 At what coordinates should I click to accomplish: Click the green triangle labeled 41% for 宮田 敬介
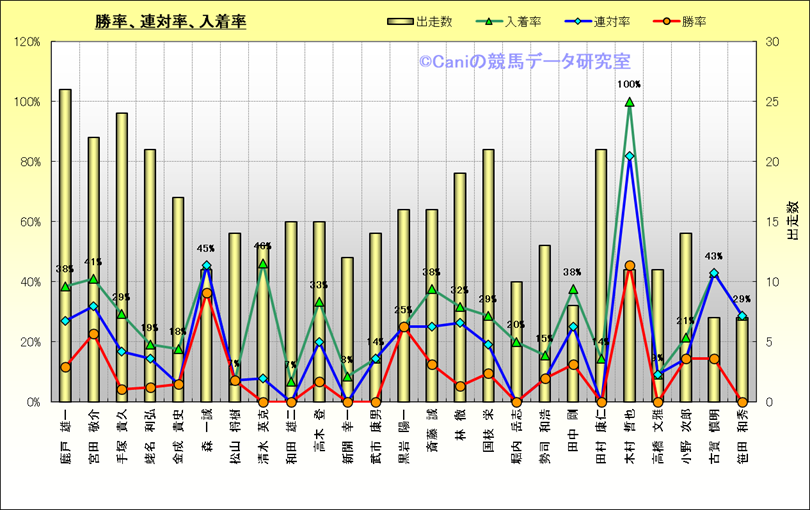point(93,279)
